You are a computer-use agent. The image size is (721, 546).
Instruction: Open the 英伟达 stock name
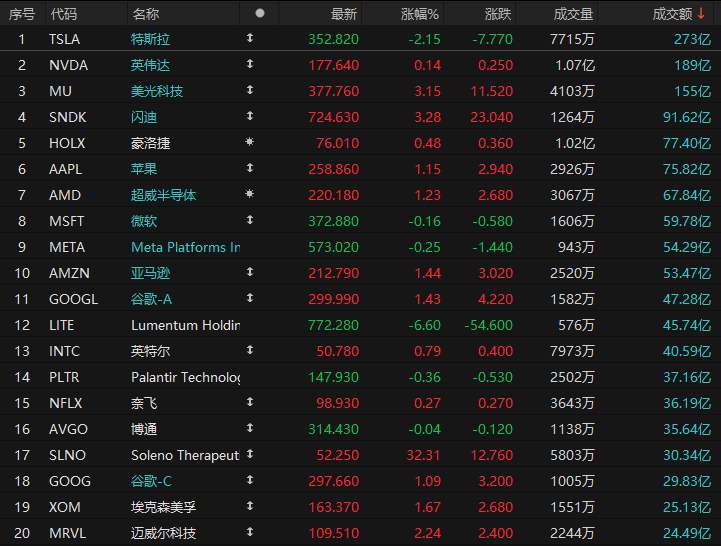[150, 65]
